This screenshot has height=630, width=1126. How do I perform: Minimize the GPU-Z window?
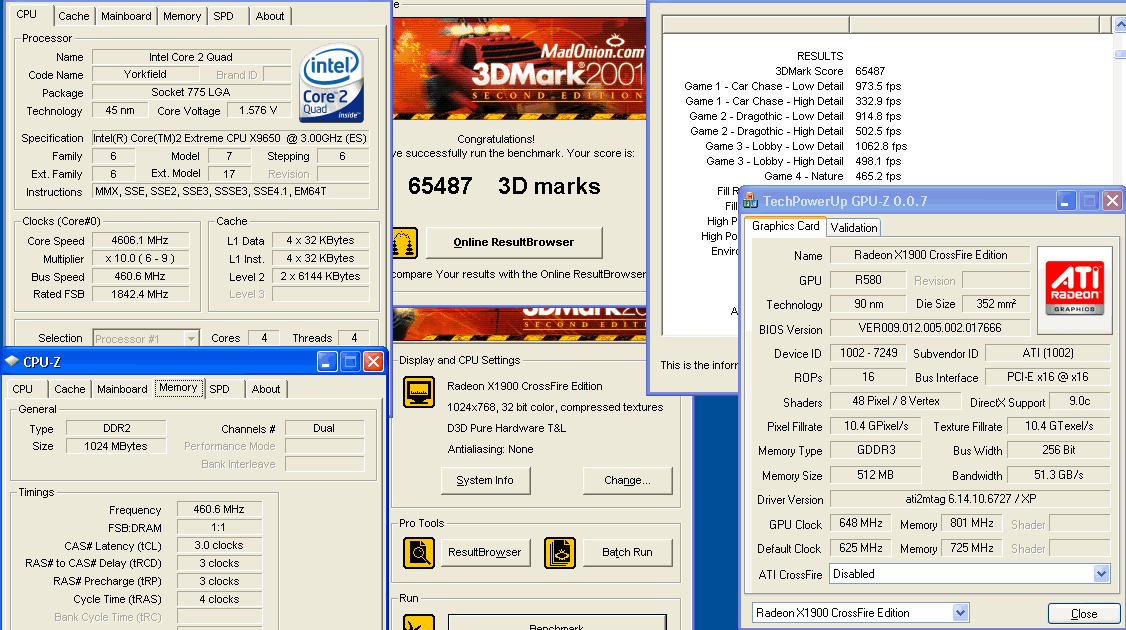pos(1065,201)
